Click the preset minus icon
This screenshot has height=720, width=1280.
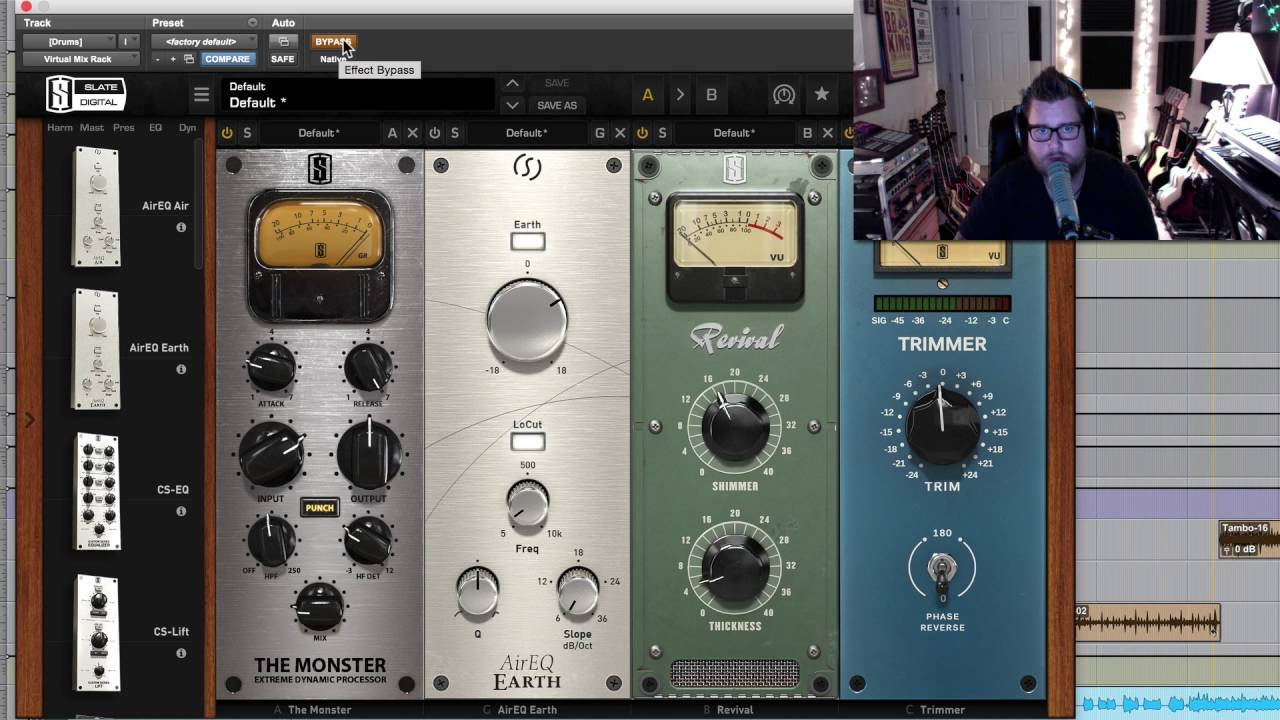(158, 59)
